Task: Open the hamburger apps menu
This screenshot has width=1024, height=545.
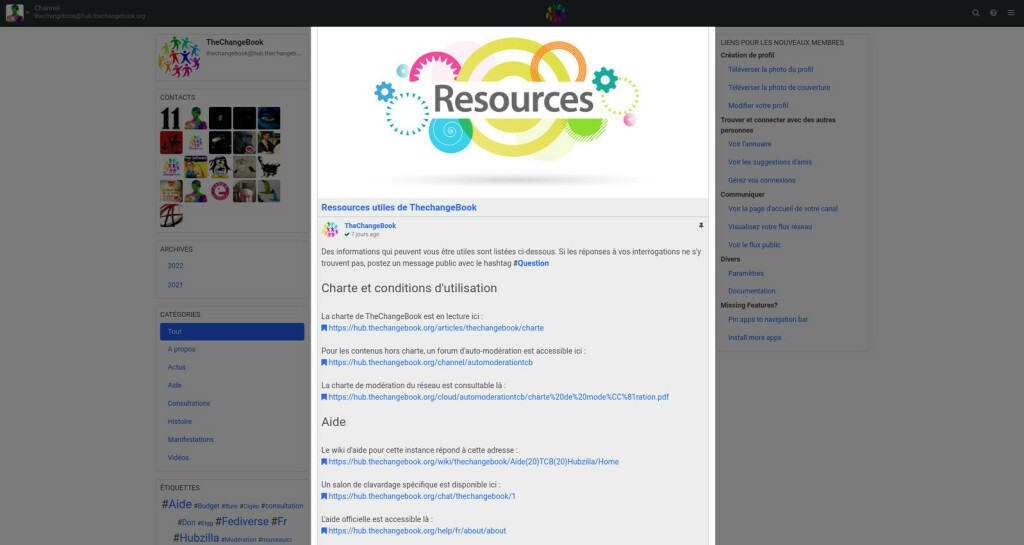Action: 1011,13
